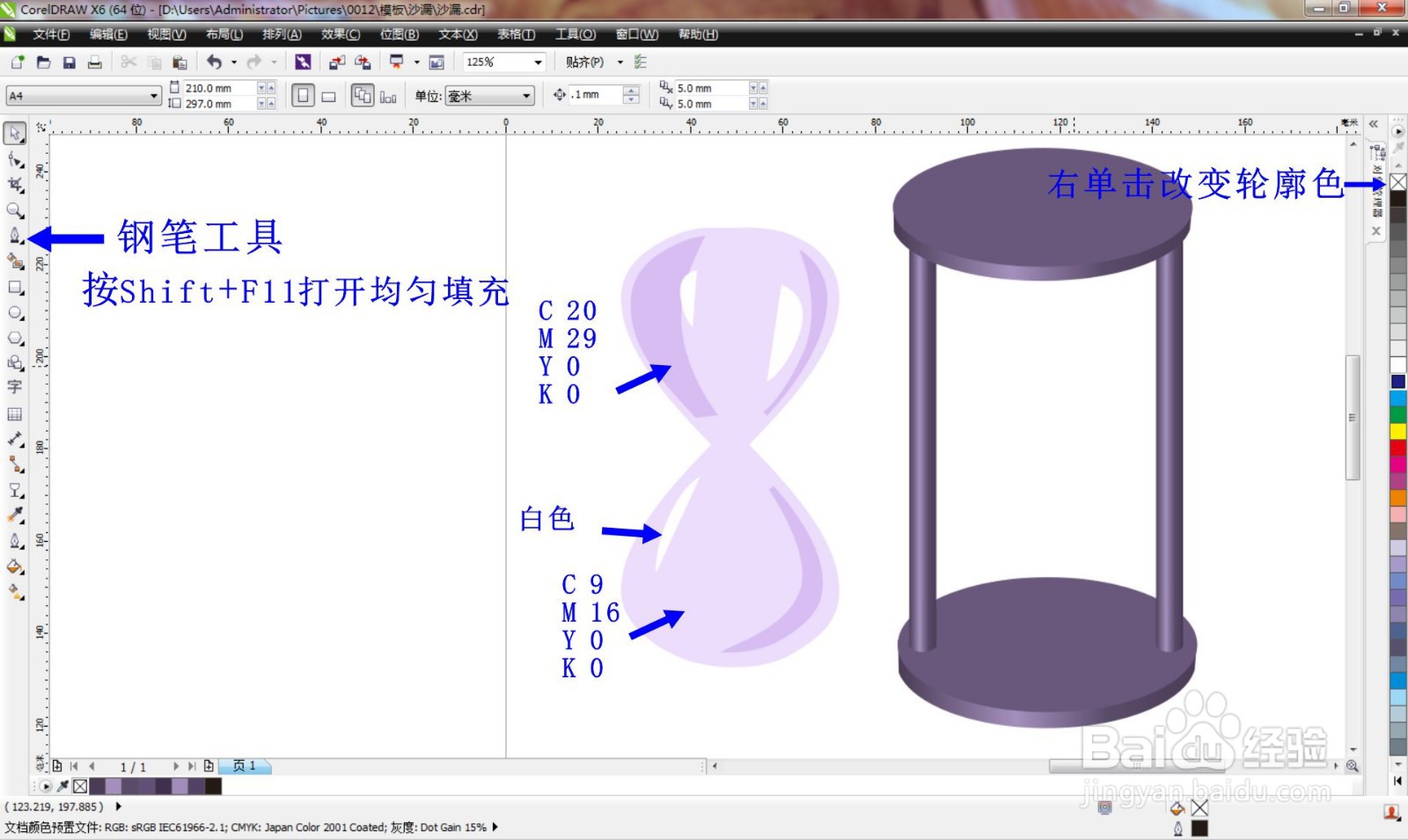1408x840 pixels.
Task: Select the Zoom tool in the toolbox
Action: pos(14,210)
